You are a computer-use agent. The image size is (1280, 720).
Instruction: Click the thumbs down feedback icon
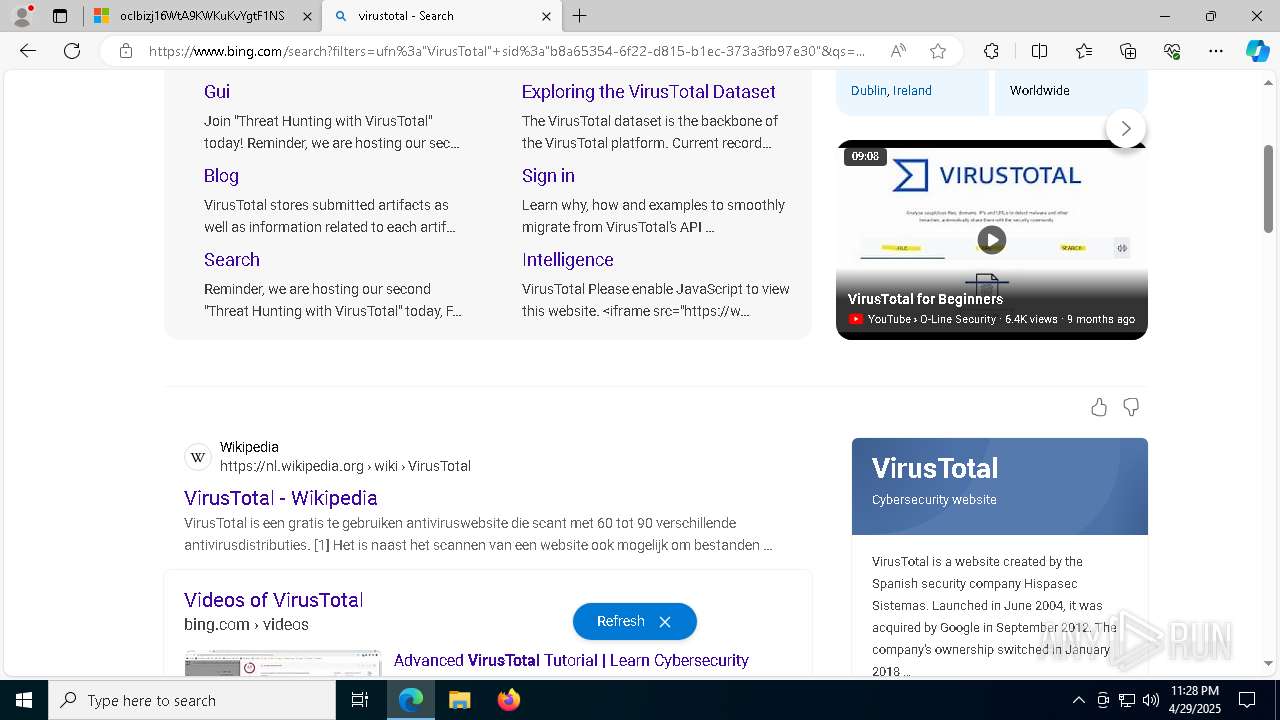[1131, 407]
